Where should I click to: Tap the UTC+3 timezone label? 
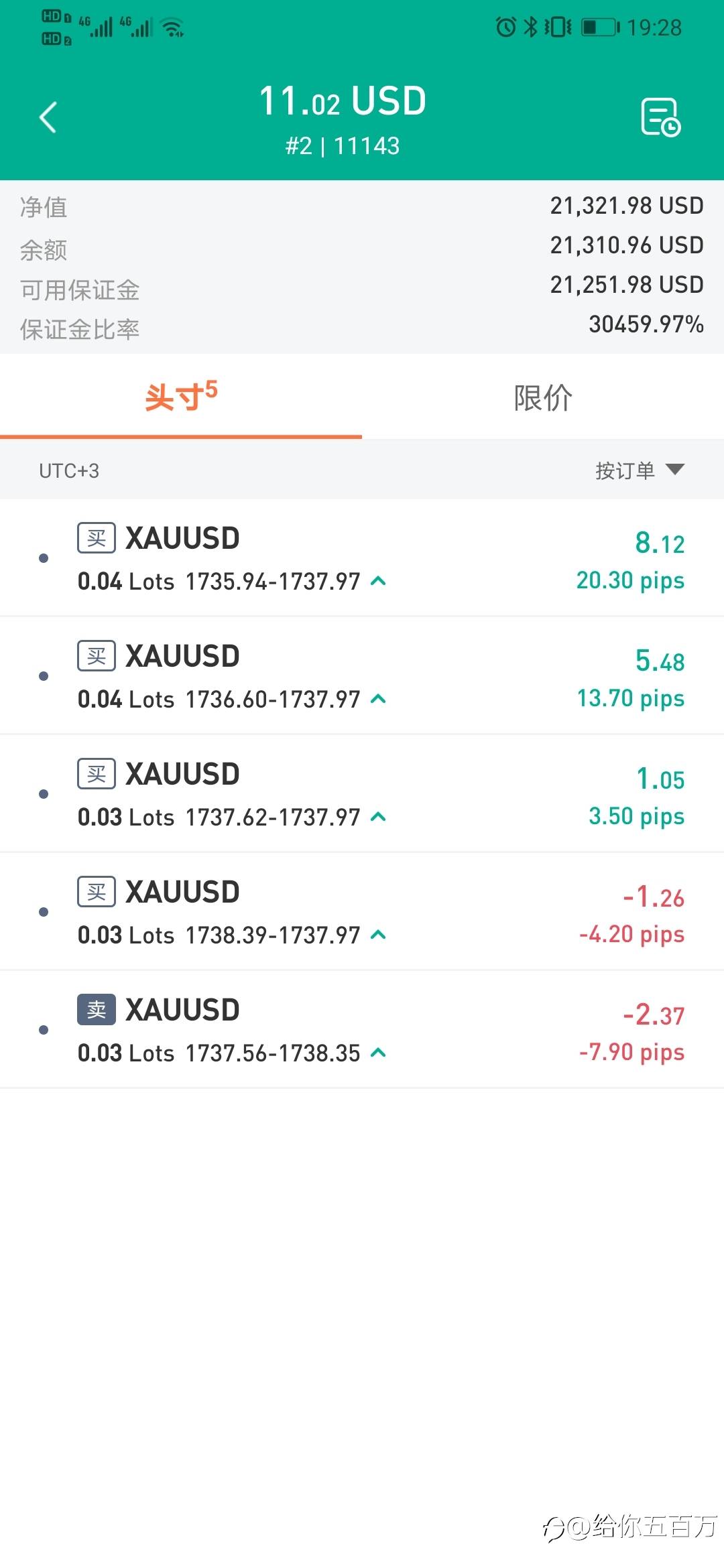(x=69, y=471)
